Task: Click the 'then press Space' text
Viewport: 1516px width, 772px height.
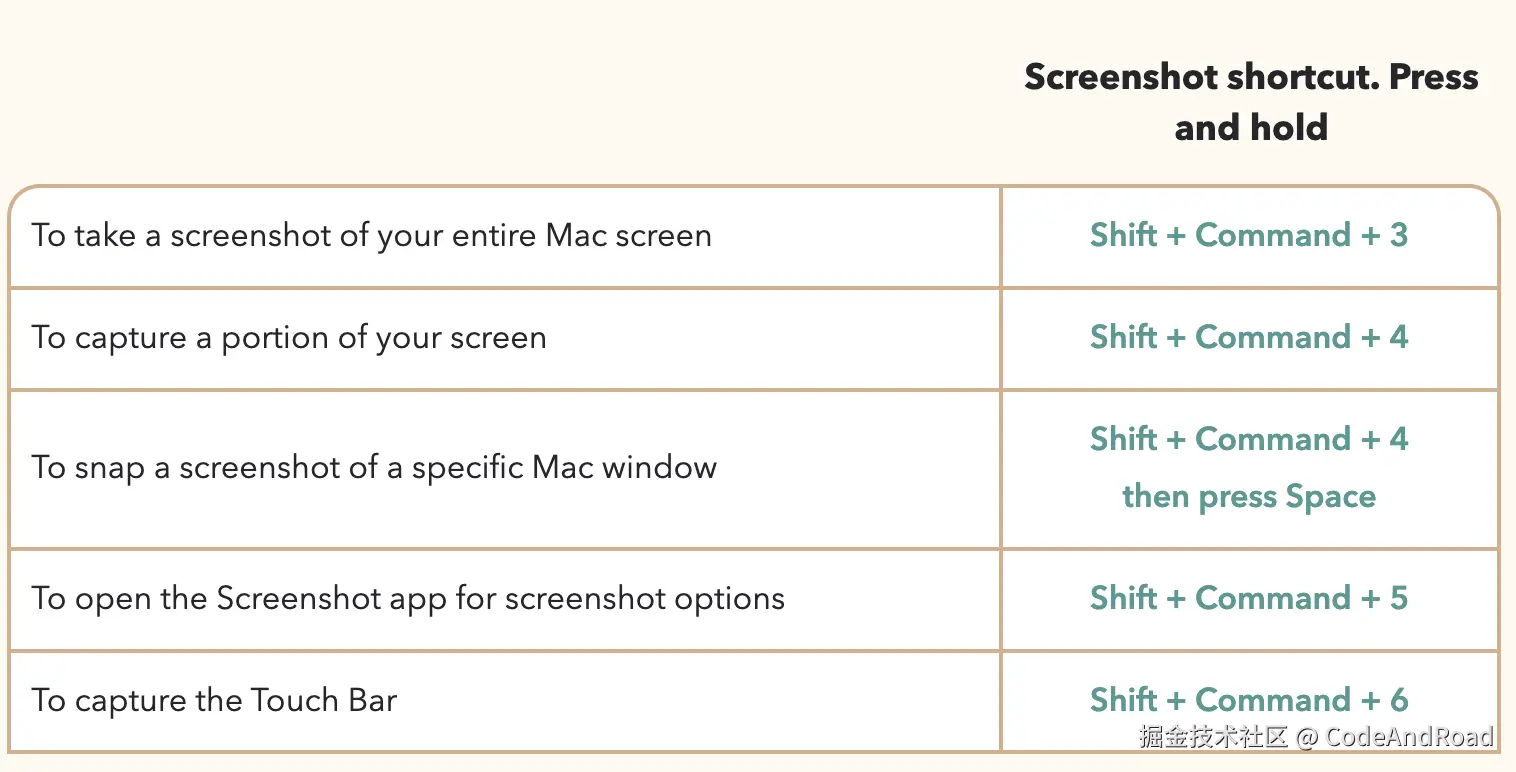Action: coord(1249,497)
